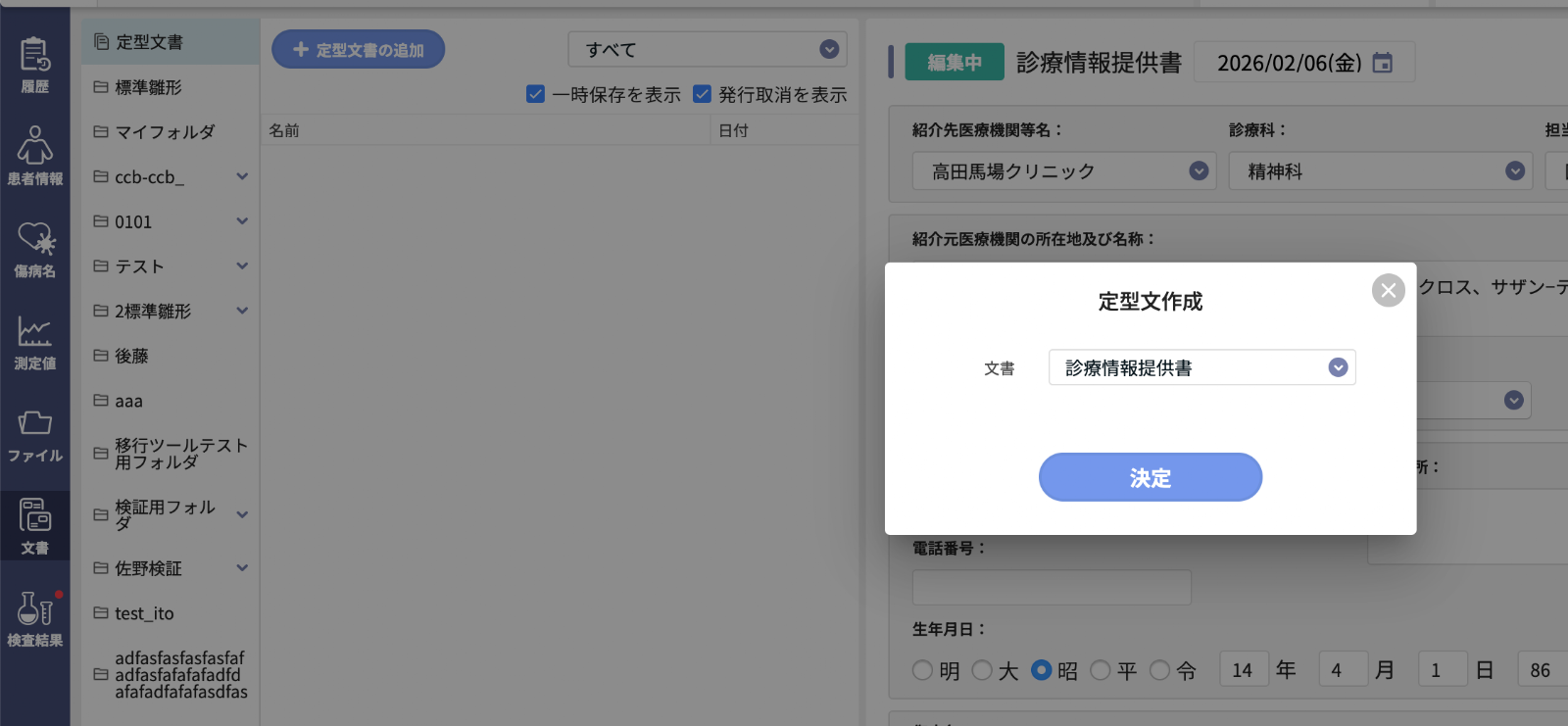The image size is (1568, 726).
Task: Open the 傷病名 diagnosis sidebar icon
Action: [34, 249]
